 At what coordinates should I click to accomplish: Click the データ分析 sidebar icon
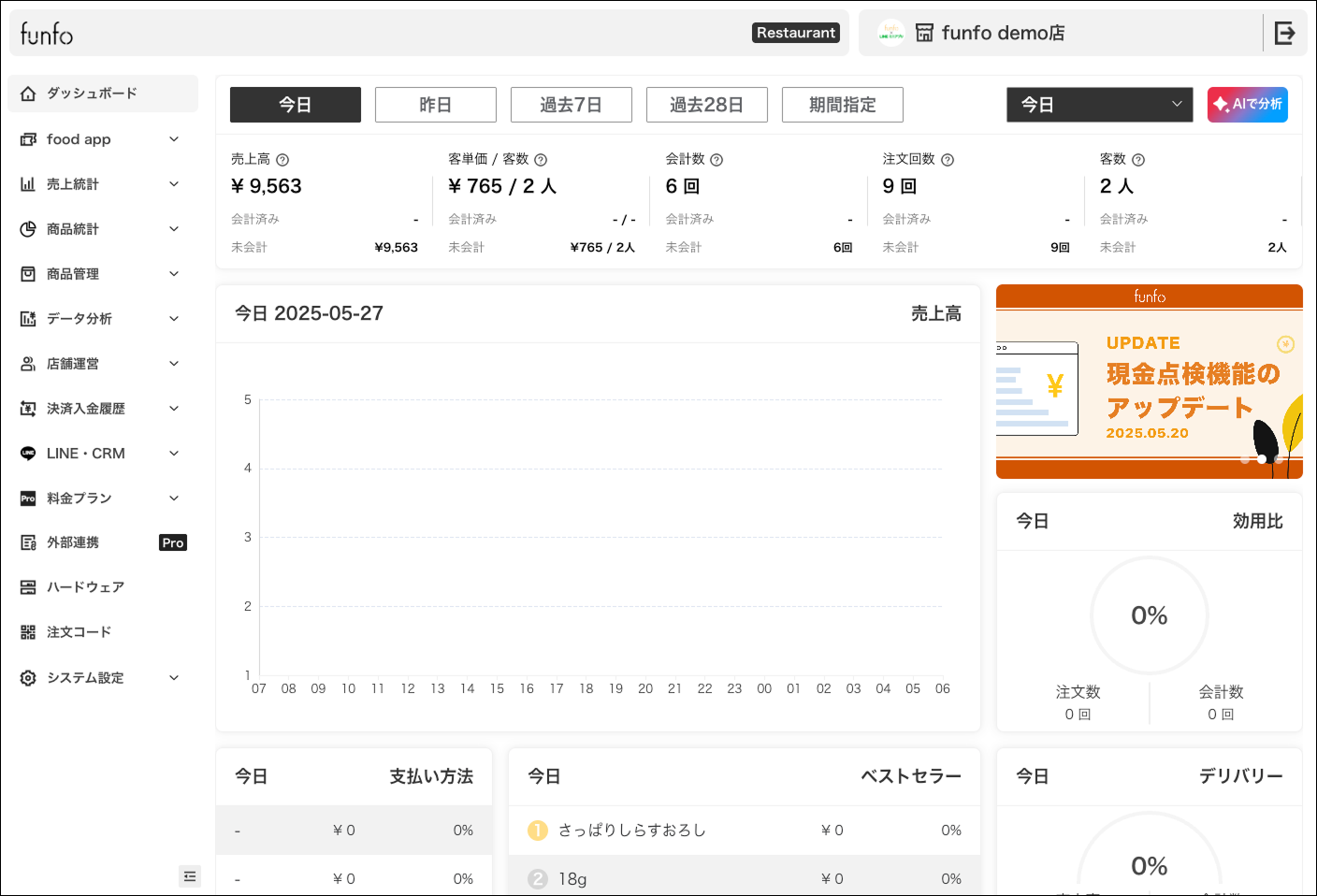pos(28,319)
